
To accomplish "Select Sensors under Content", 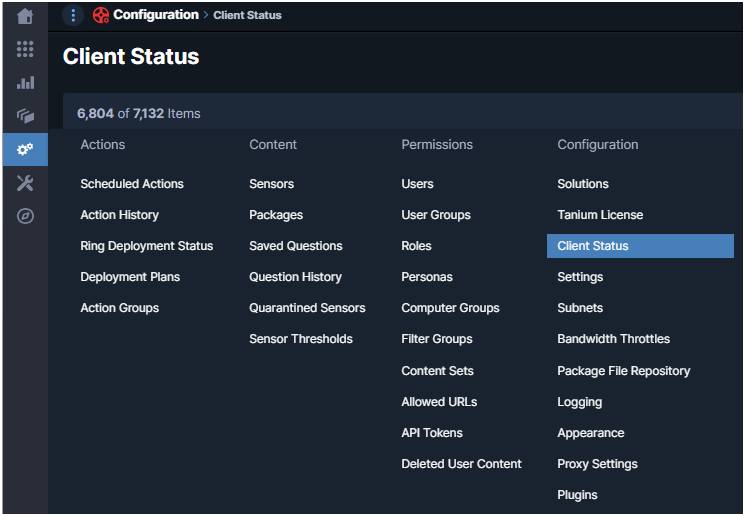I will click(271, 184).
